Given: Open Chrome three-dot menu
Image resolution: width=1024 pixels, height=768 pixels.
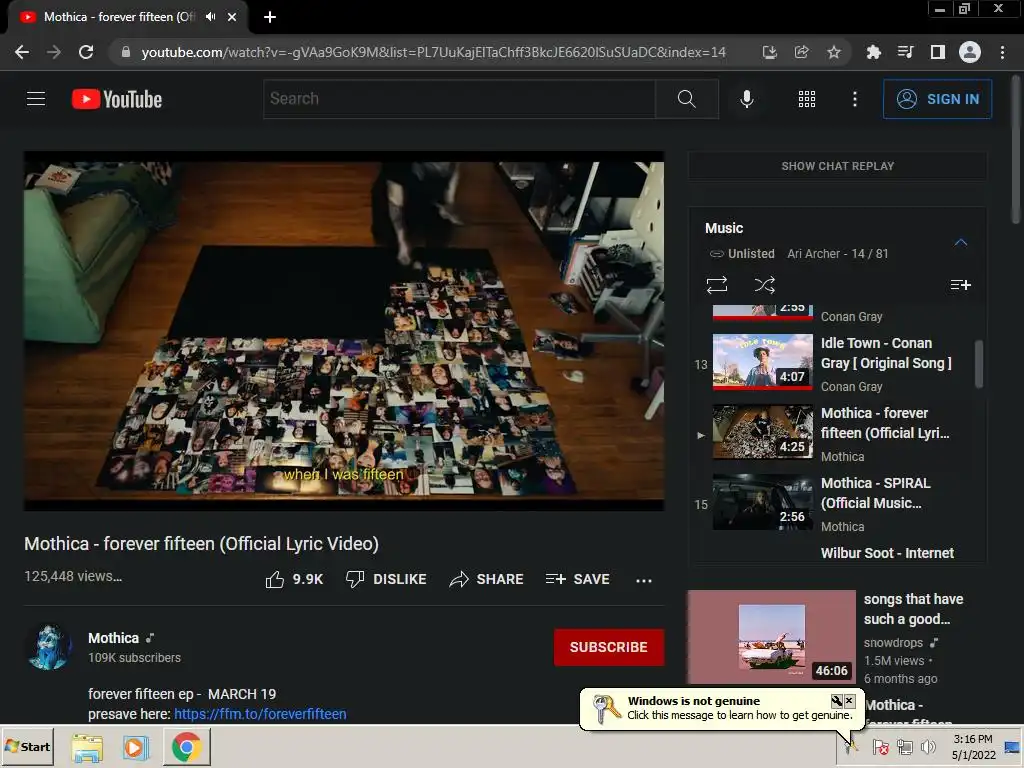Looking at the screenshot, I should coord(1002,52).
